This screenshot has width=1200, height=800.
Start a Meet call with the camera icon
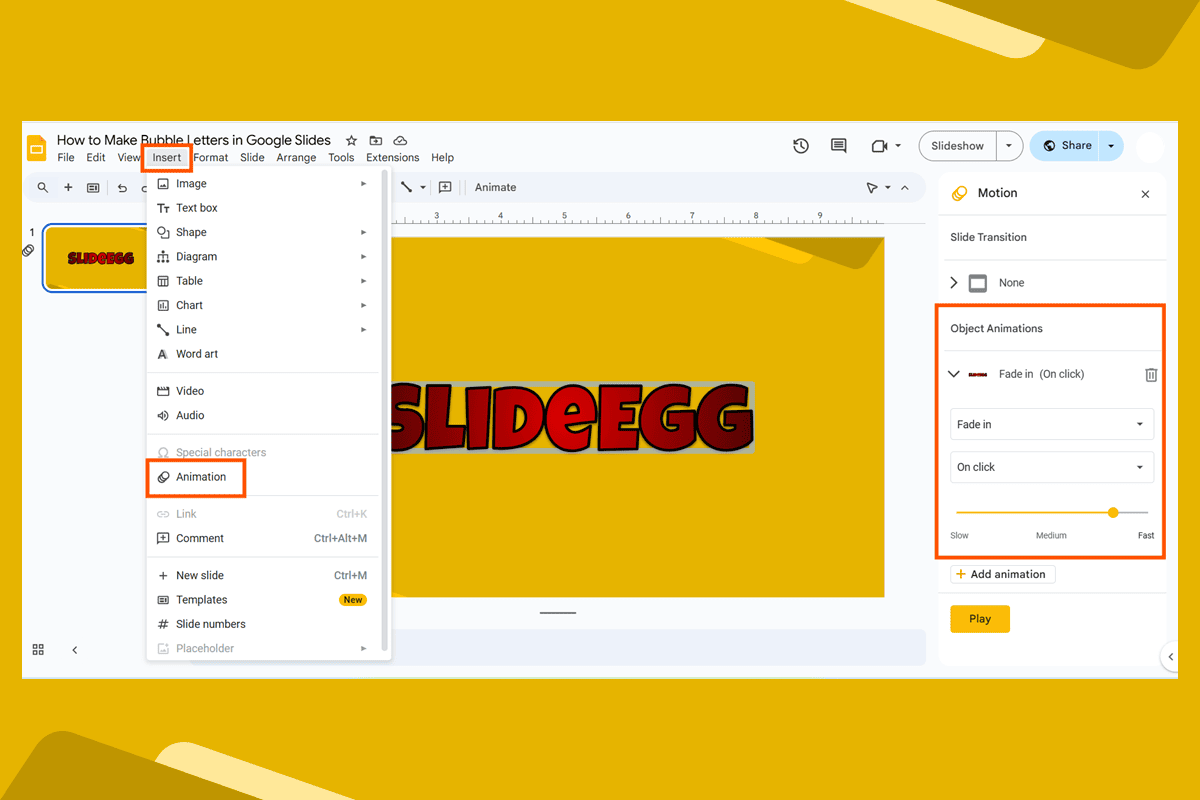point(878,146)
